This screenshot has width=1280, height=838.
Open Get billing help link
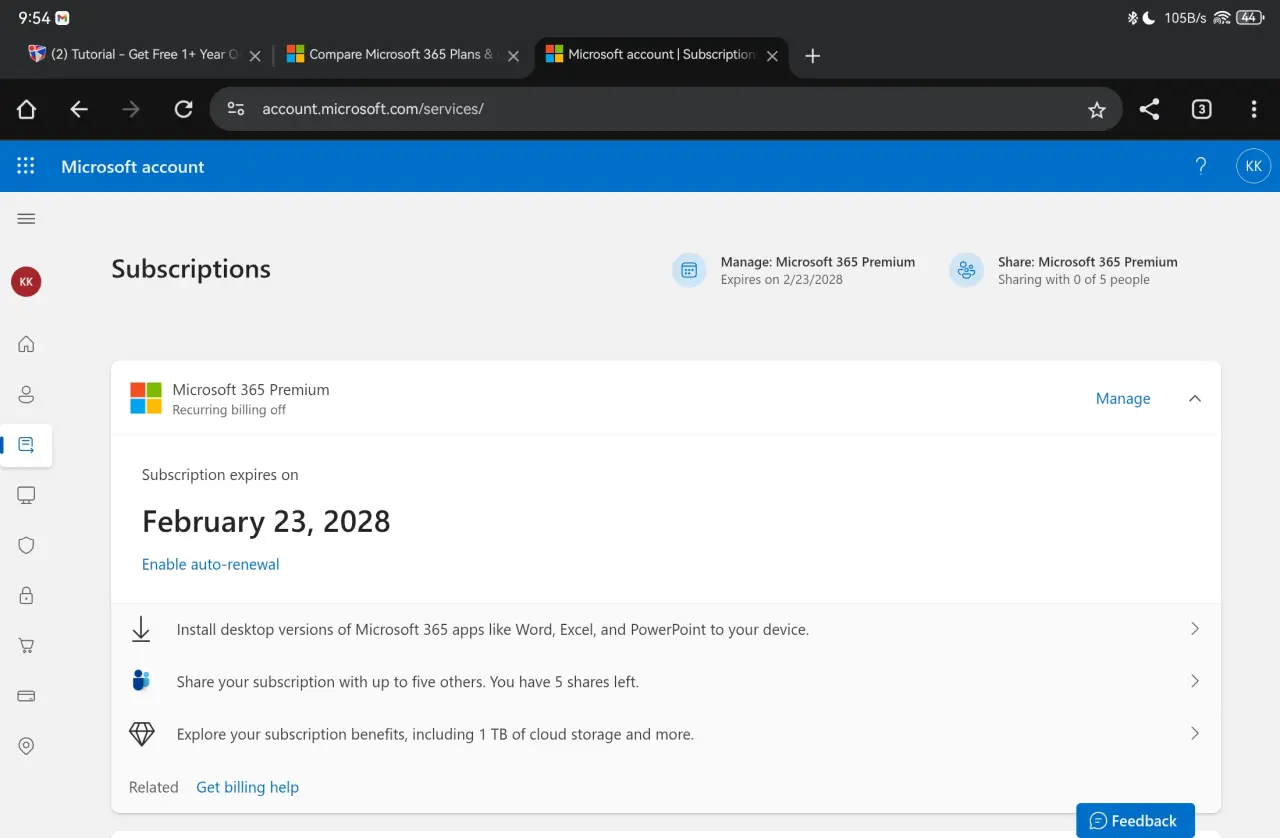coord(247,787)
